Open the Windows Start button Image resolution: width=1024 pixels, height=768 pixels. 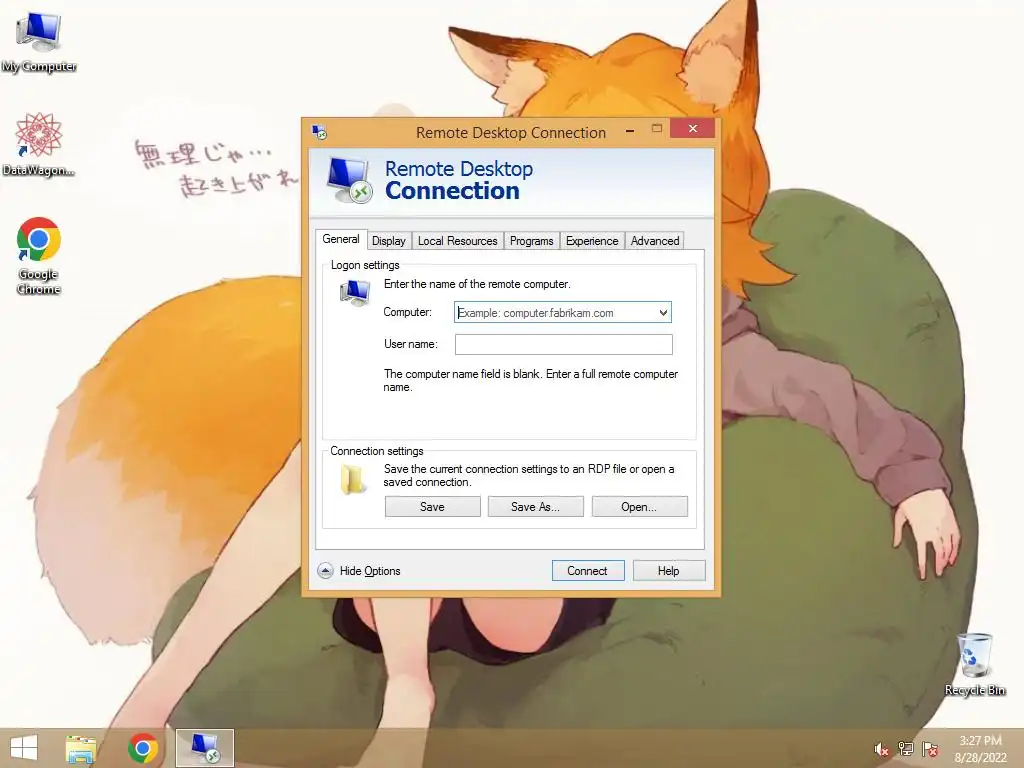click(24, 748)
